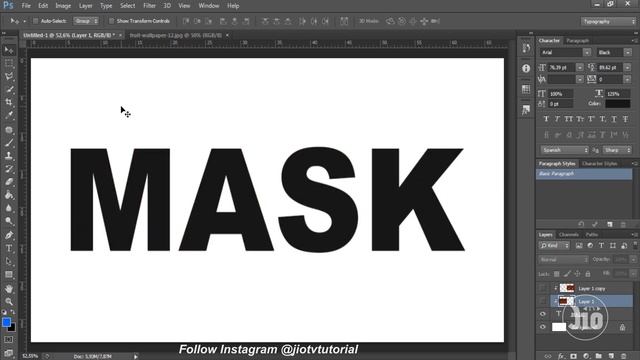Viewport: 640px width, 360px height.
Task: Select the Horizontal Type tool
Action: (x=9, y=248)
